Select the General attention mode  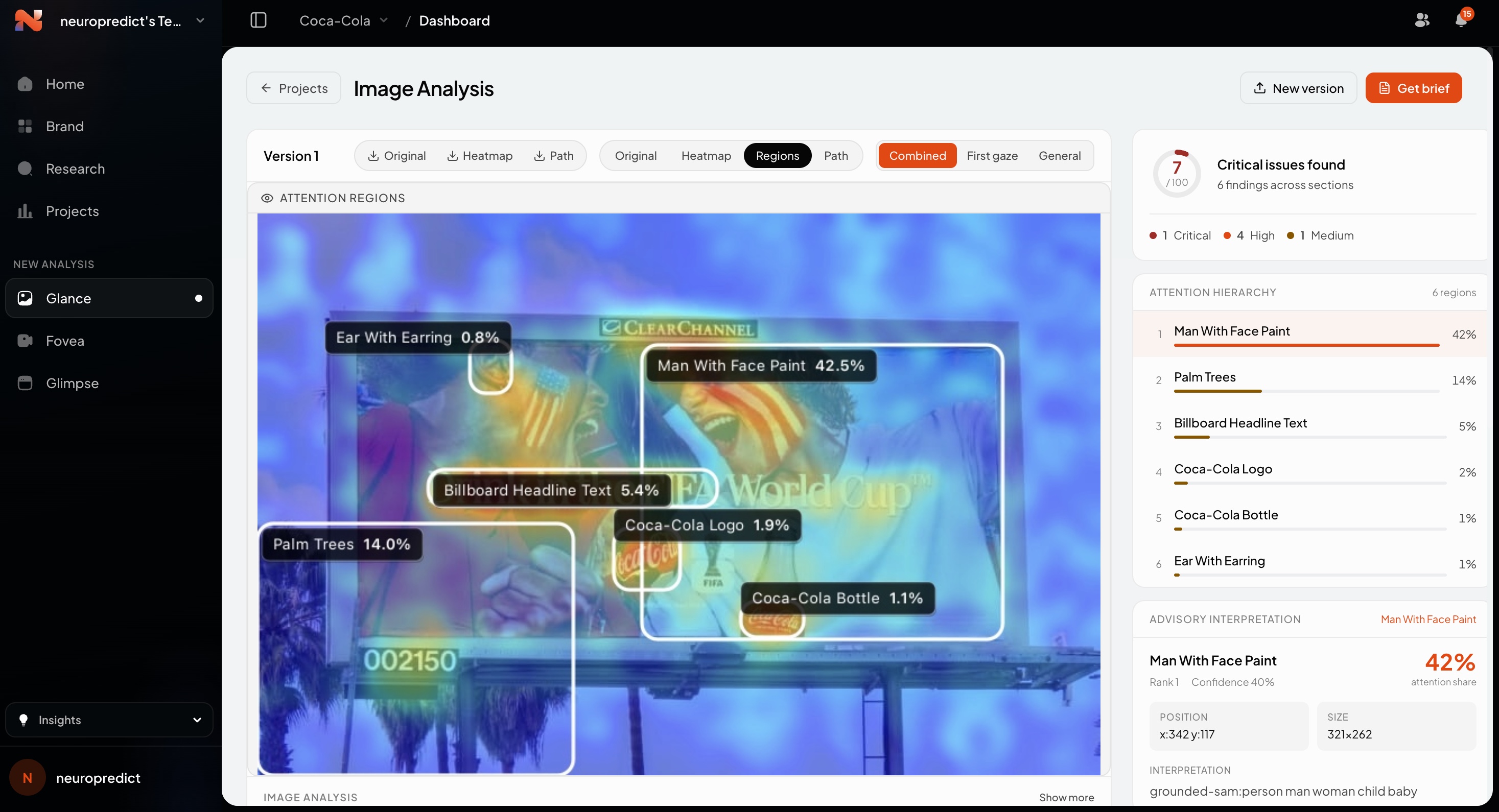pyautogui.click(x=1060, y=156)
